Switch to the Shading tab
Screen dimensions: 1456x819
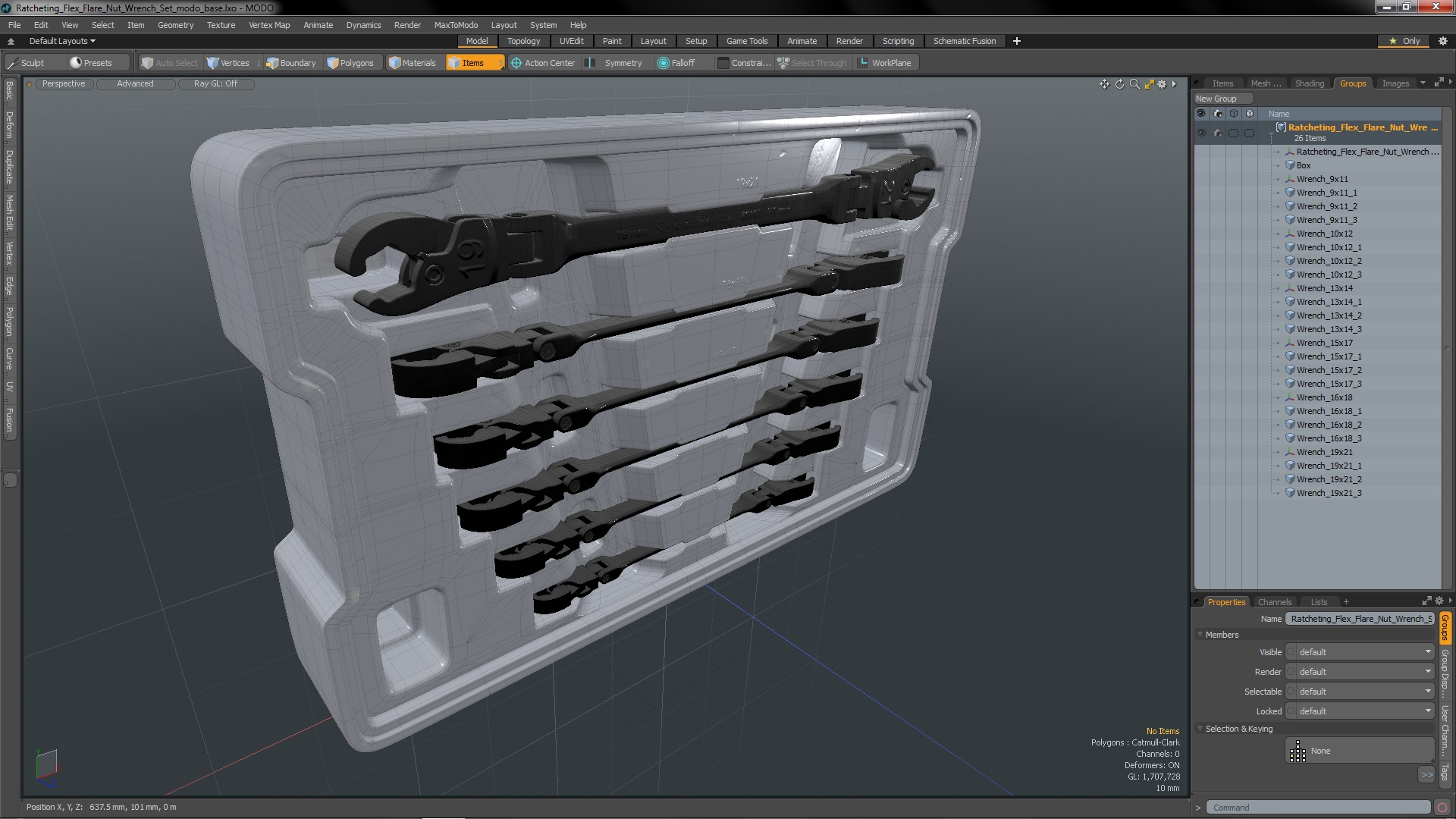[1309, 83]
